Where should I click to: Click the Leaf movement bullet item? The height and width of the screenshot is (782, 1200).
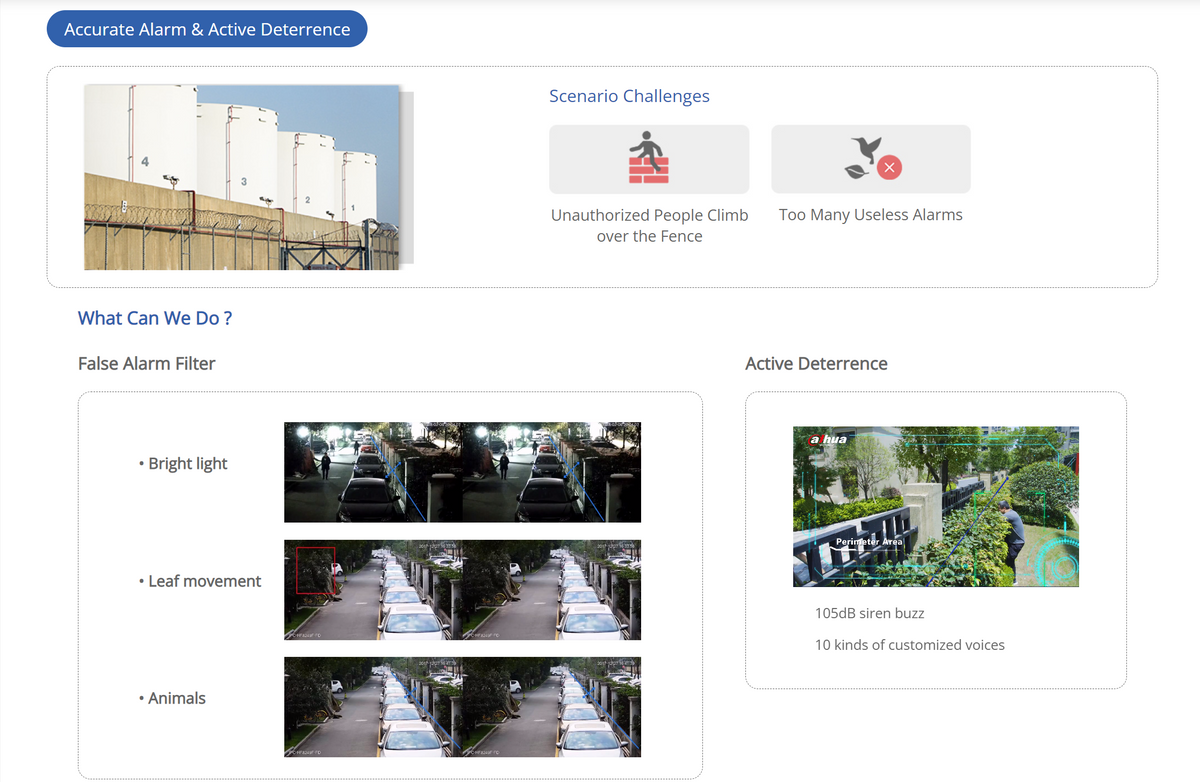[x=200, y=581]
